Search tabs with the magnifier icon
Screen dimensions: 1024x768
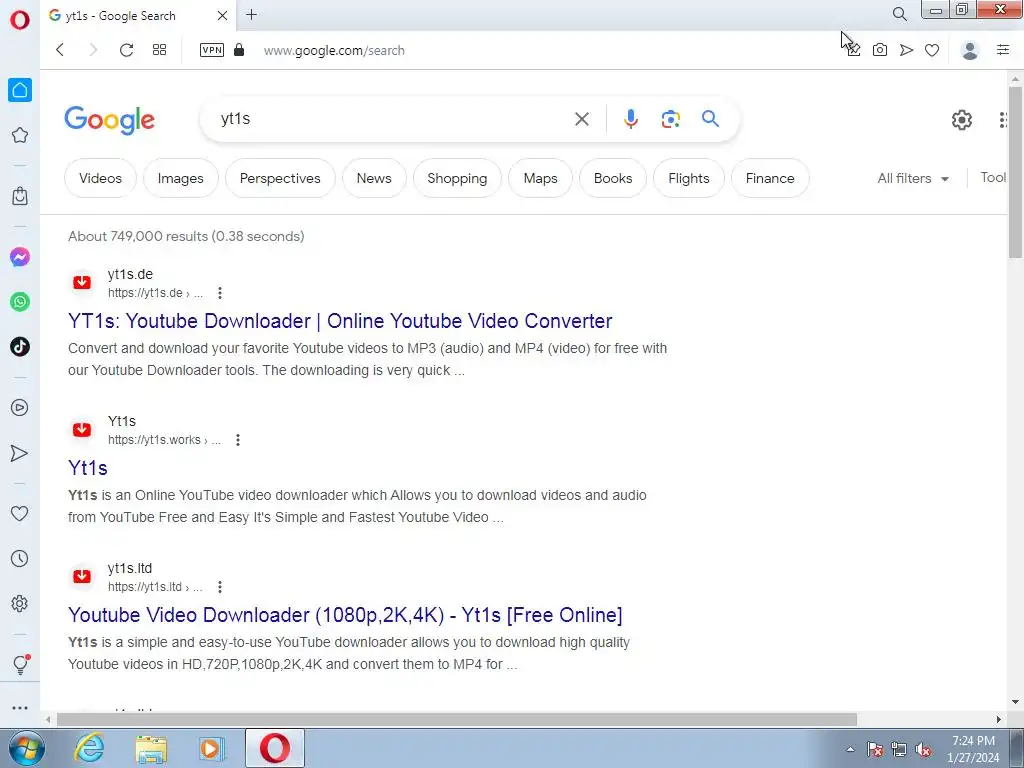[x=900, y=14]
